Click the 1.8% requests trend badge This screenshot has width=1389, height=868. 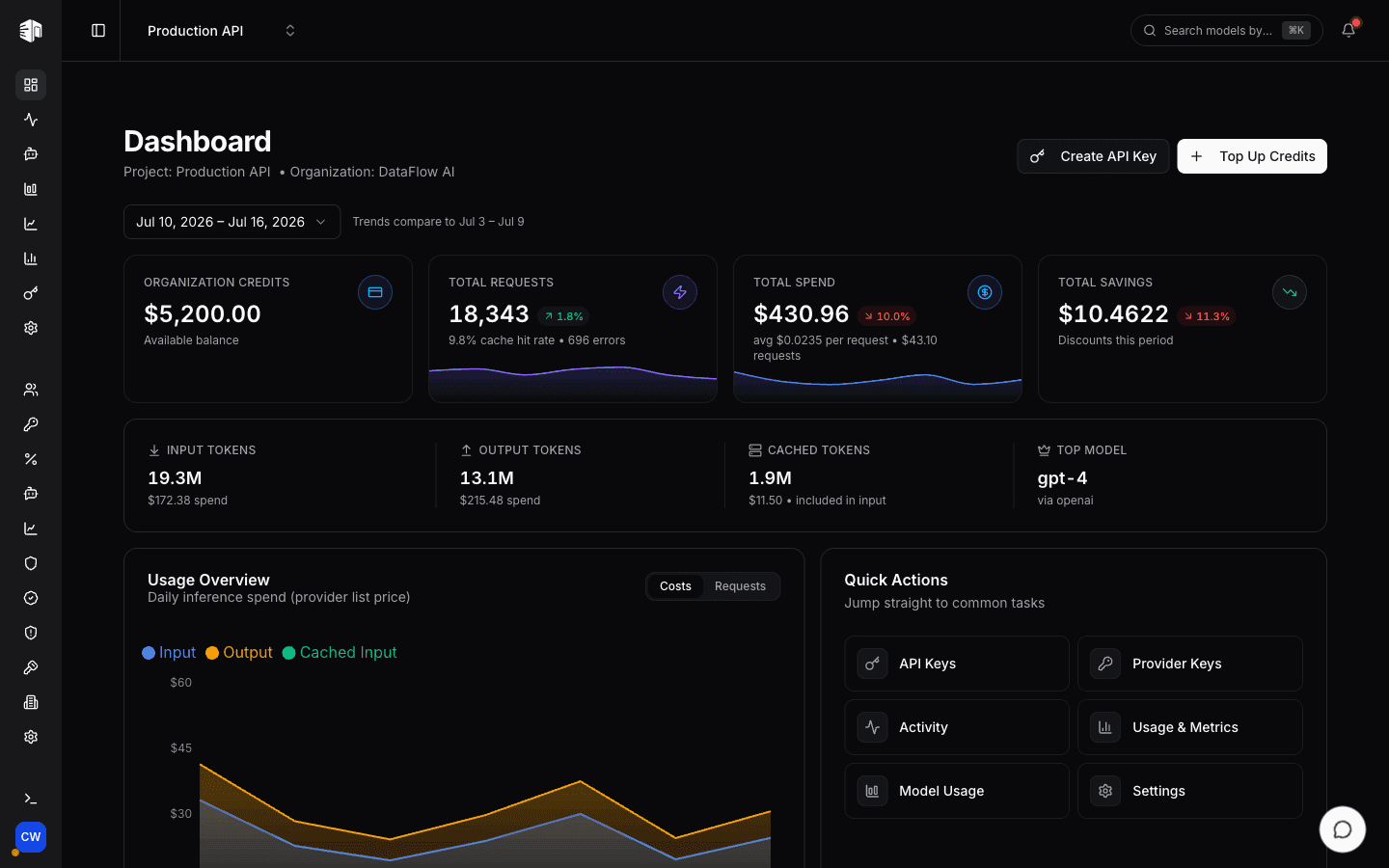tap(563, 316)
